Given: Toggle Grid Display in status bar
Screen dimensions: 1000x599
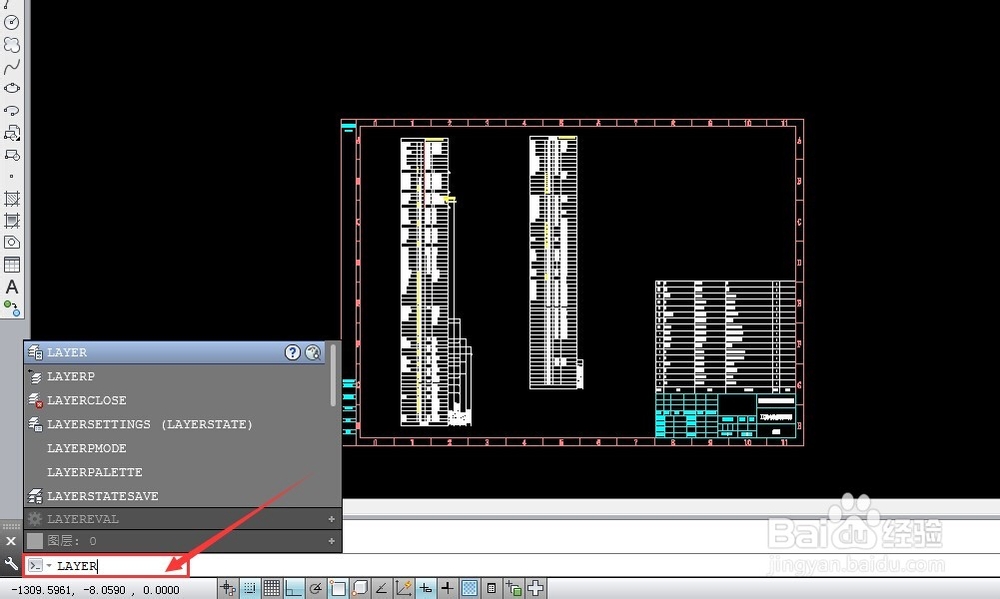Looking at the screenshot, I should [272, 588].
